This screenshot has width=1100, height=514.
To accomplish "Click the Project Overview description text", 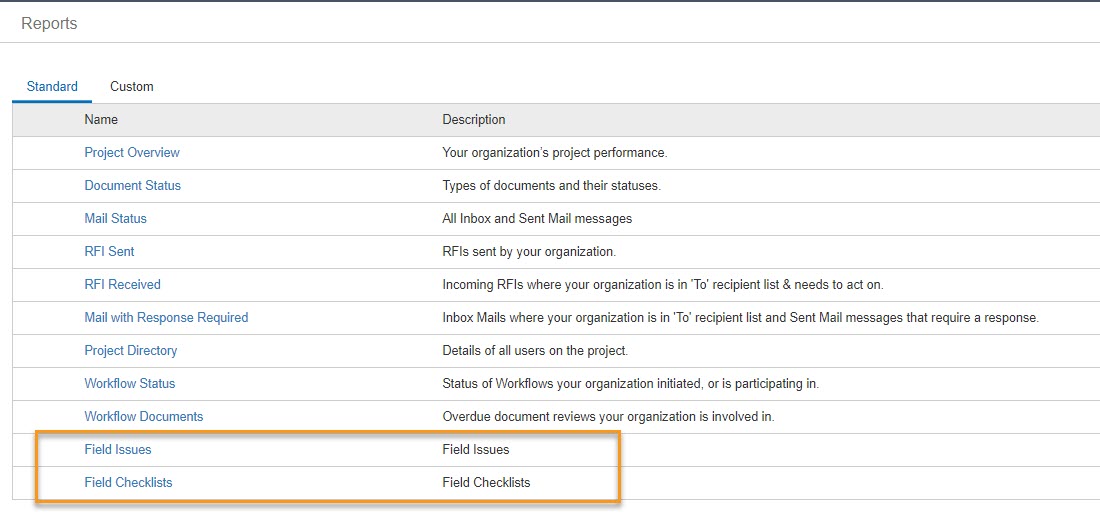I will 554,152.
